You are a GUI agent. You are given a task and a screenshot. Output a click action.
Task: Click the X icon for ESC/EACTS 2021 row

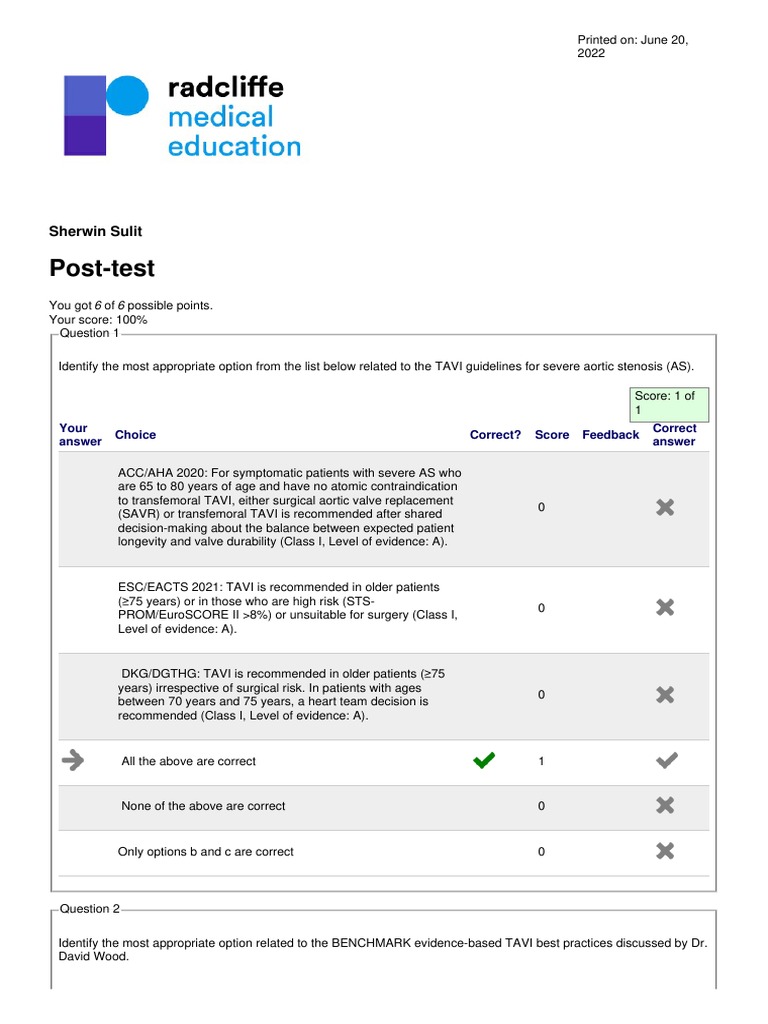pyautogui.click(x=665, y=607)
